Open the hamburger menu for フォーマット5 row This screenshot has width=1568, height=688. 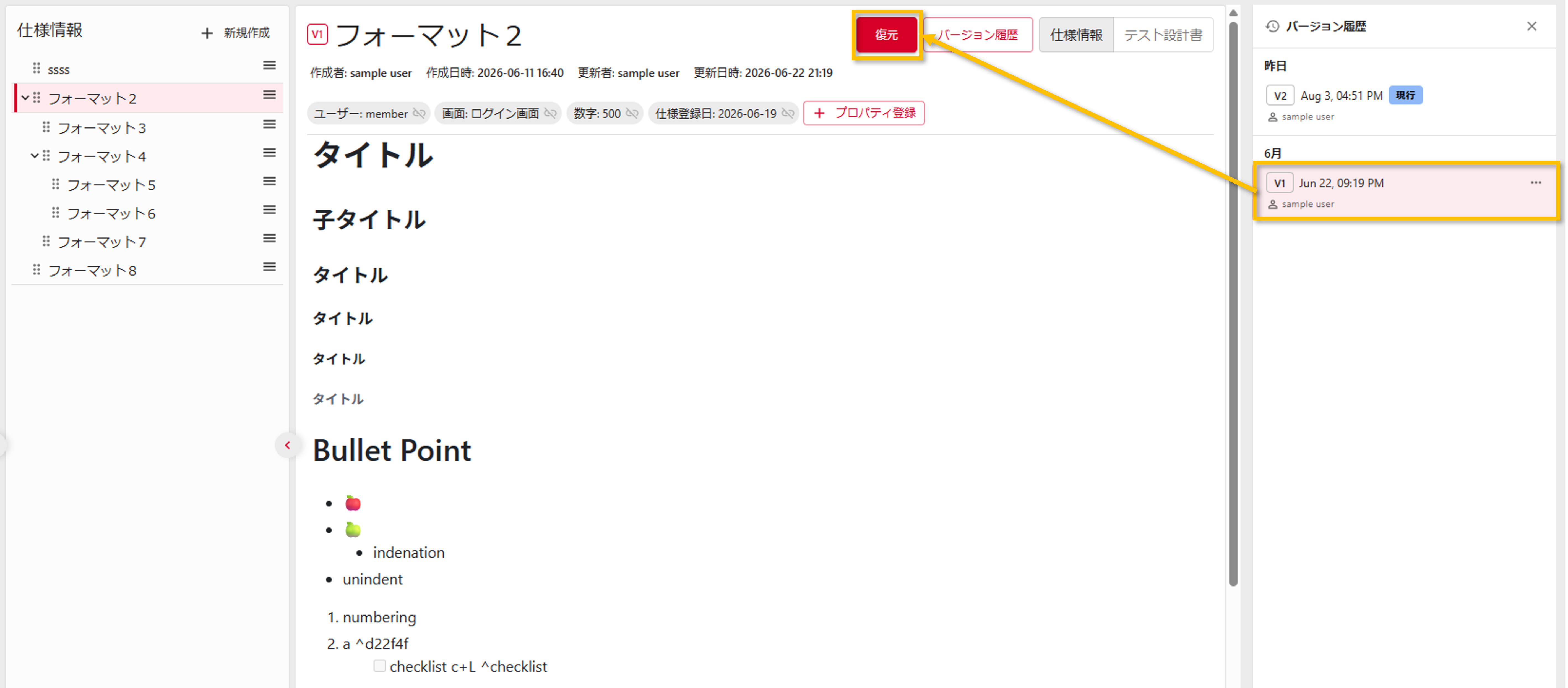click(269, 181)
